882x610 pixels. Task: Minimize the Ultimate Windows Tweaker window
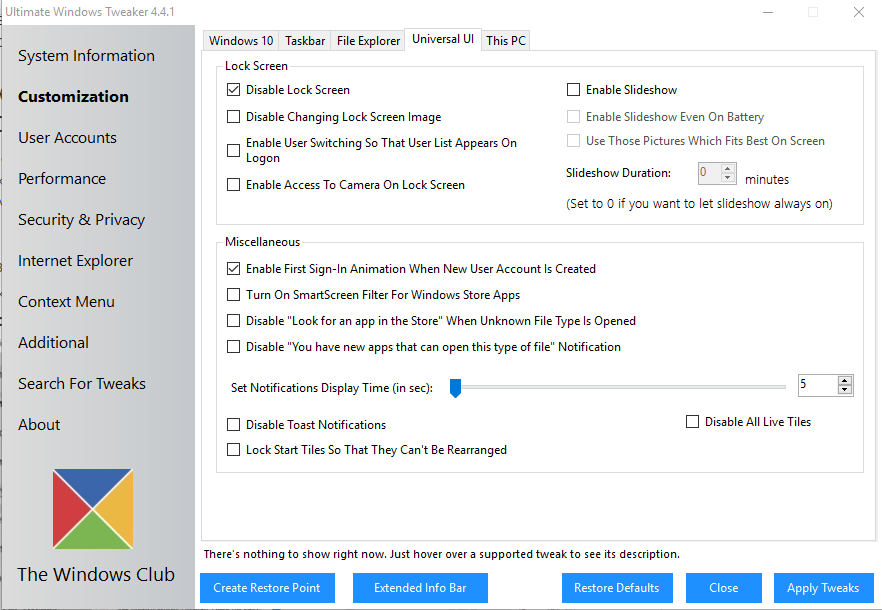coord(768,12)
